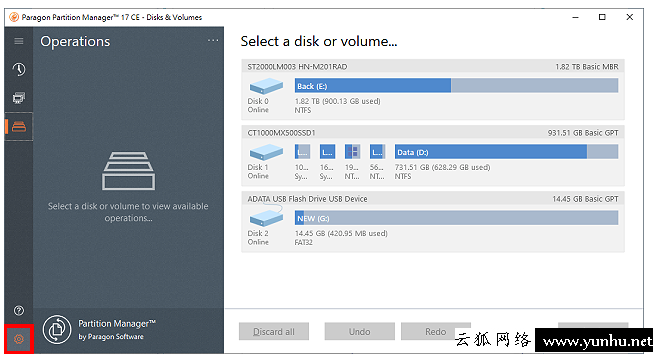
Task: Select the third NTFS partition on Disk 1
Action: pyautogui.click(x=352, y=152)
